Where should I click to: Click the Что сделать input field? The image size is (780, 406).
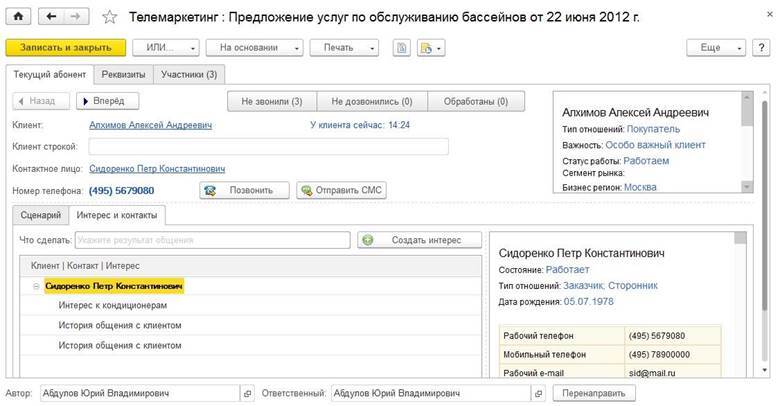pyautogui.click(x=212, y=240)
